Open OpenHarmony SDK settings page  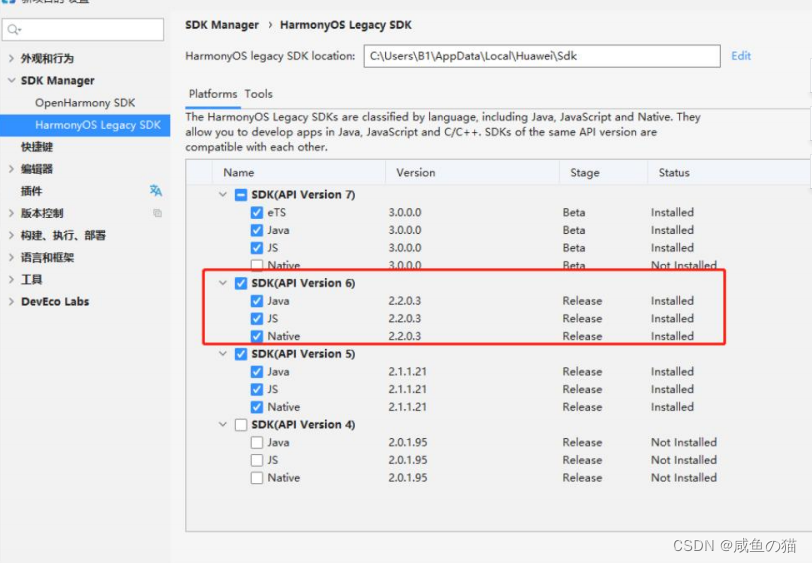point(85,103)
